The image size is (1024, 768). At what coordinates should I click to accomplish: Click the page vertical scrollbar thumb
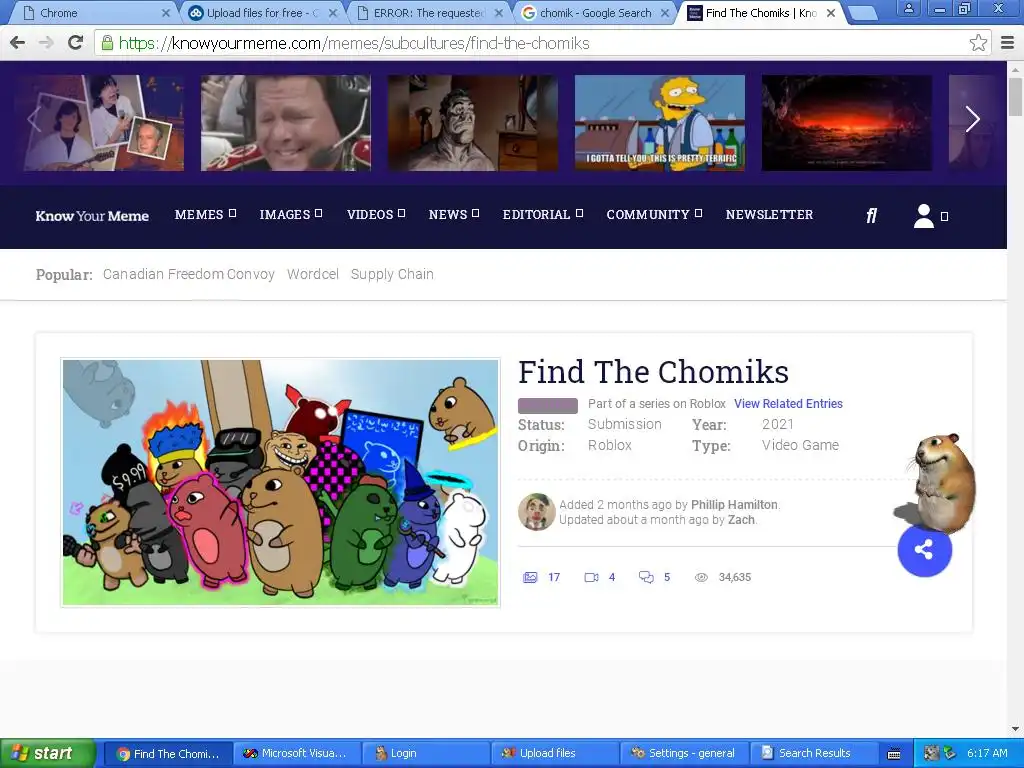coord(1015,97)
